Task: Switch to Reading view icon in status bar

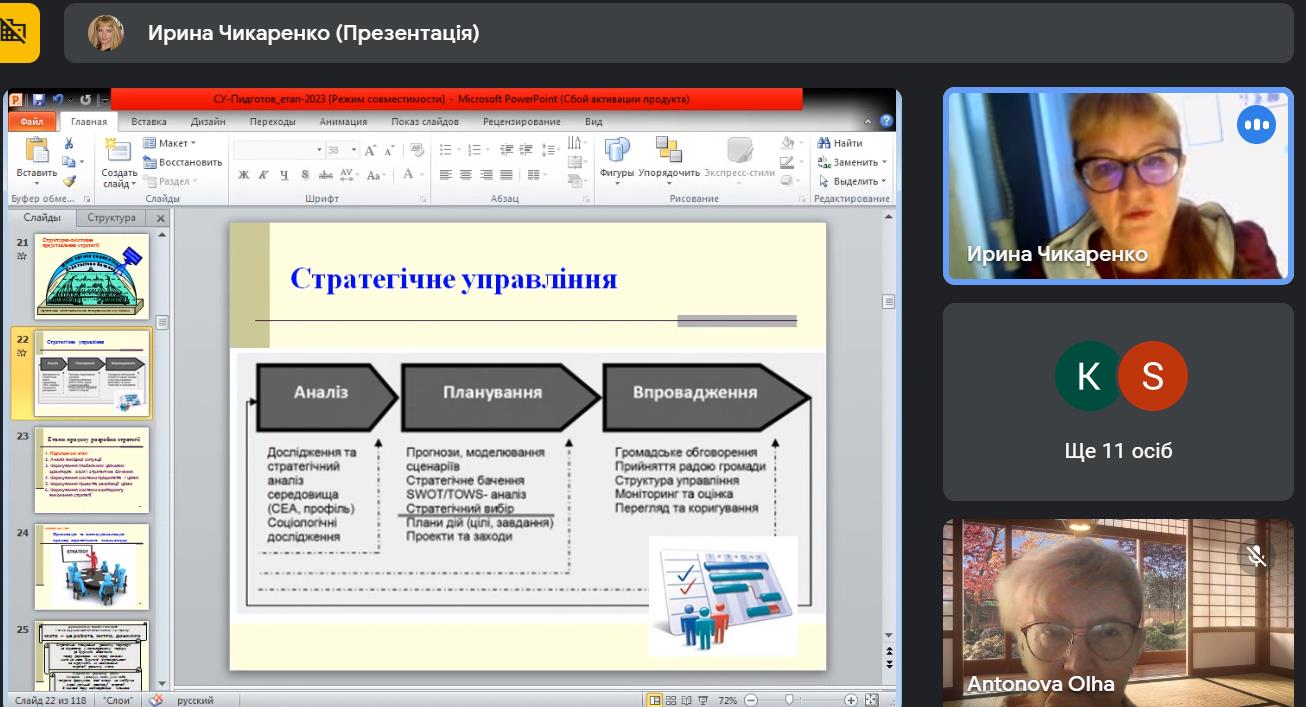Action: 689,700
